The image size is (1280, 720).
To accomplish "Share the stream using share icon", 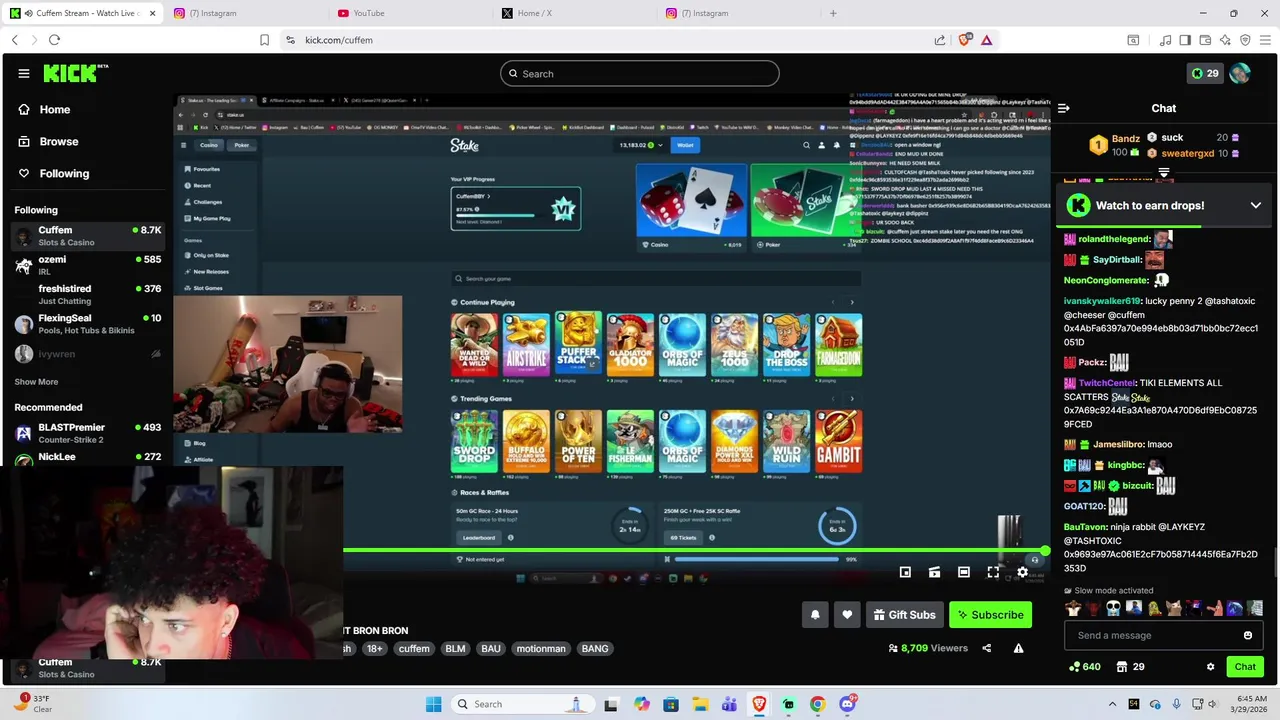I will tap(986, 648).
